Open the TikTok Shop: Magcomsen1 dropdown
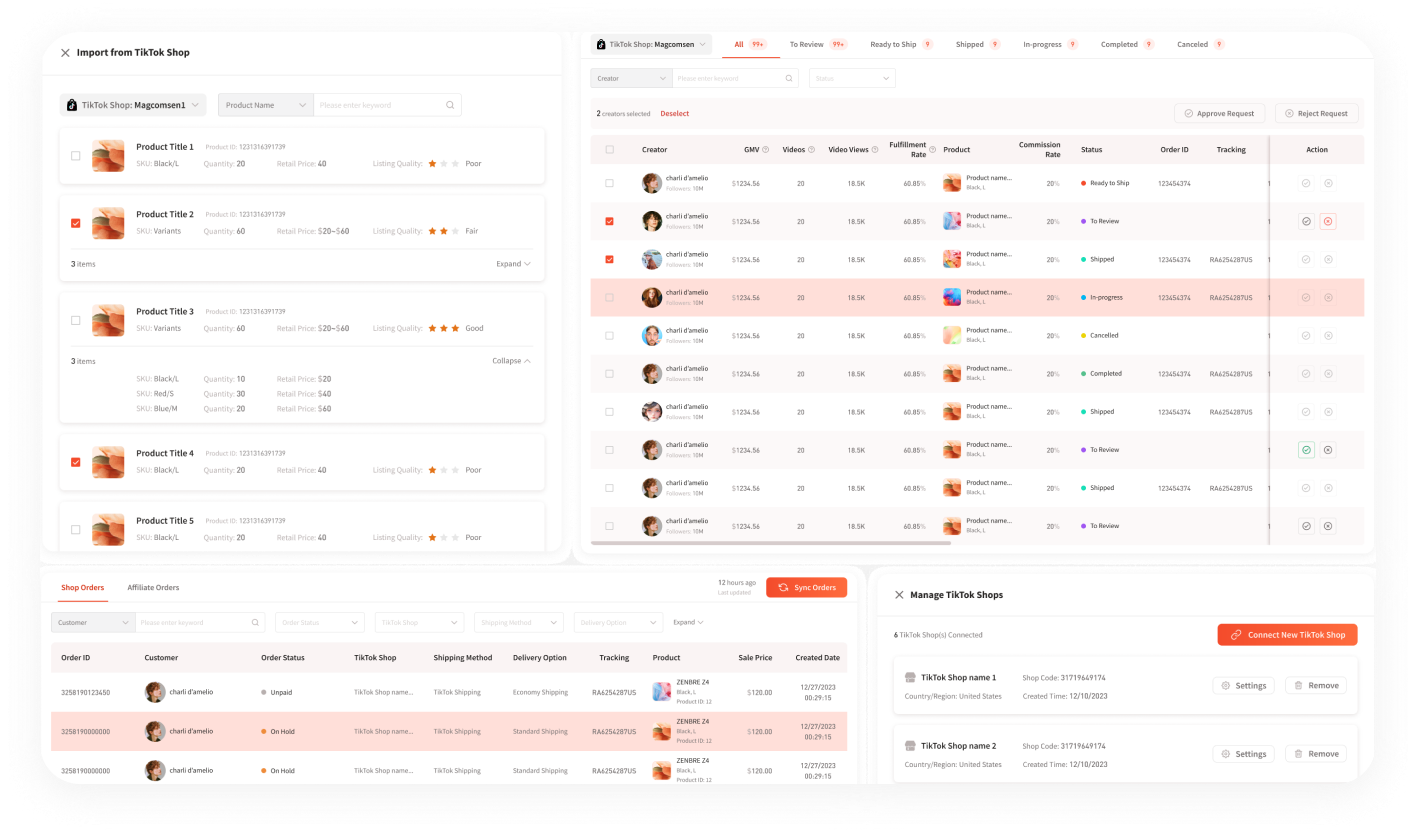The image size is (1416, 832). [x=133, y=105]
